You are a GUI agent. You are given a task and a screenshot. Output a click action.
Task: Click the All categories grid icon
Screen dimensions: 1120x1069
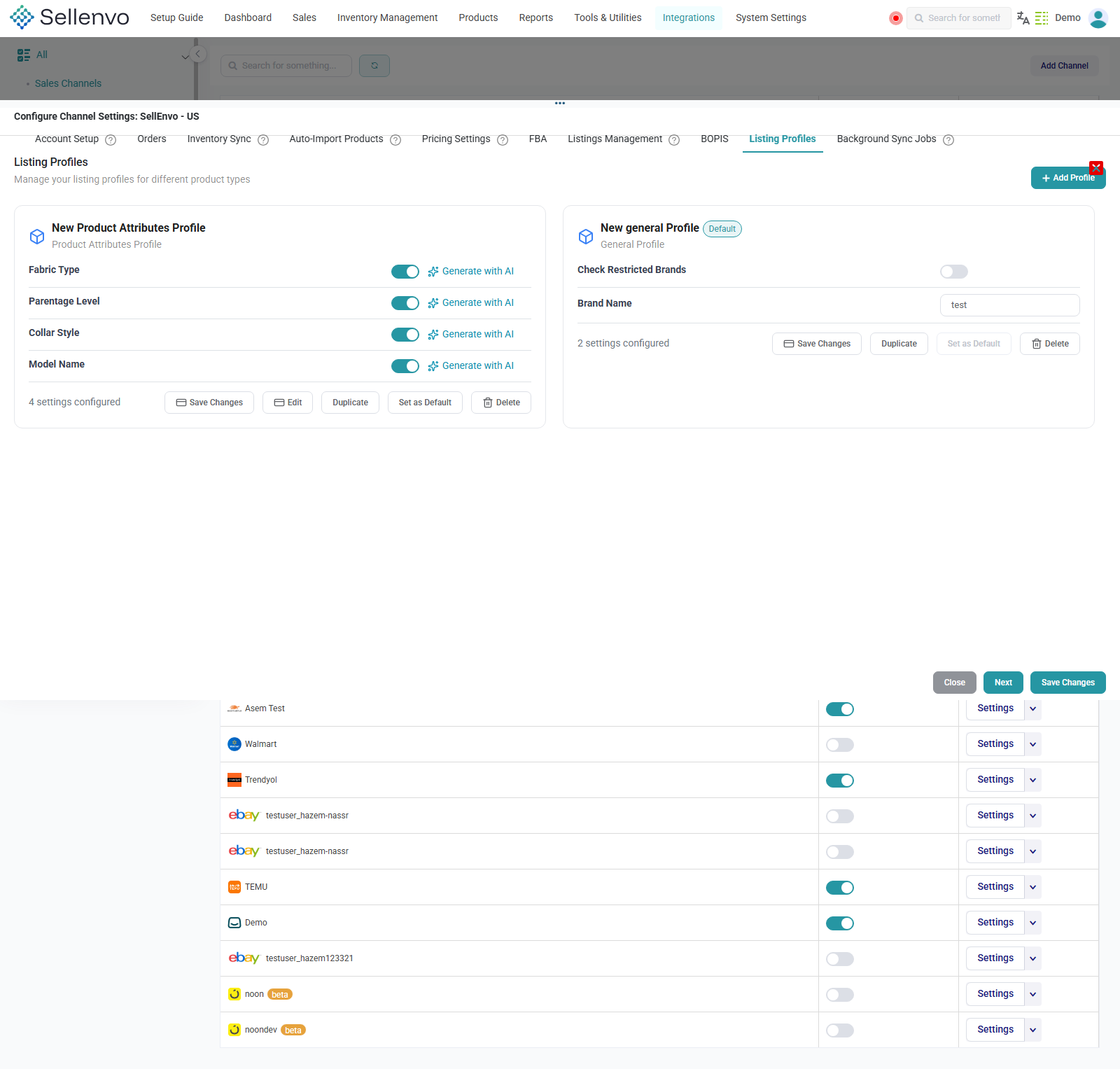click(x=24, y=55)
